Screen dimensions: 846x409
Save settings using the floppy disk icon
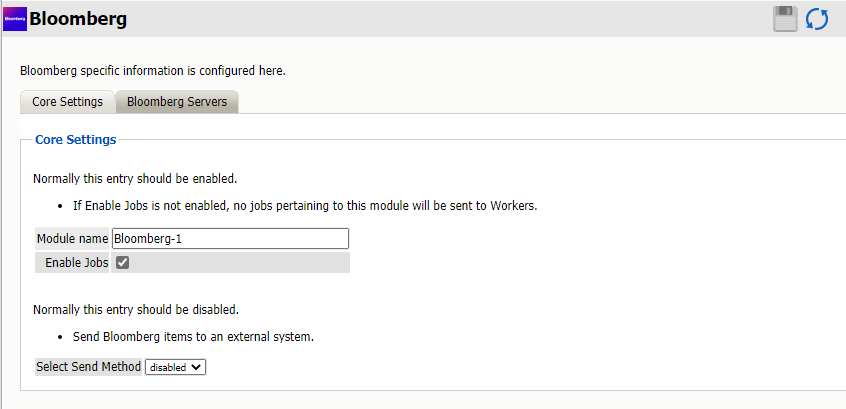pos(785,19)
